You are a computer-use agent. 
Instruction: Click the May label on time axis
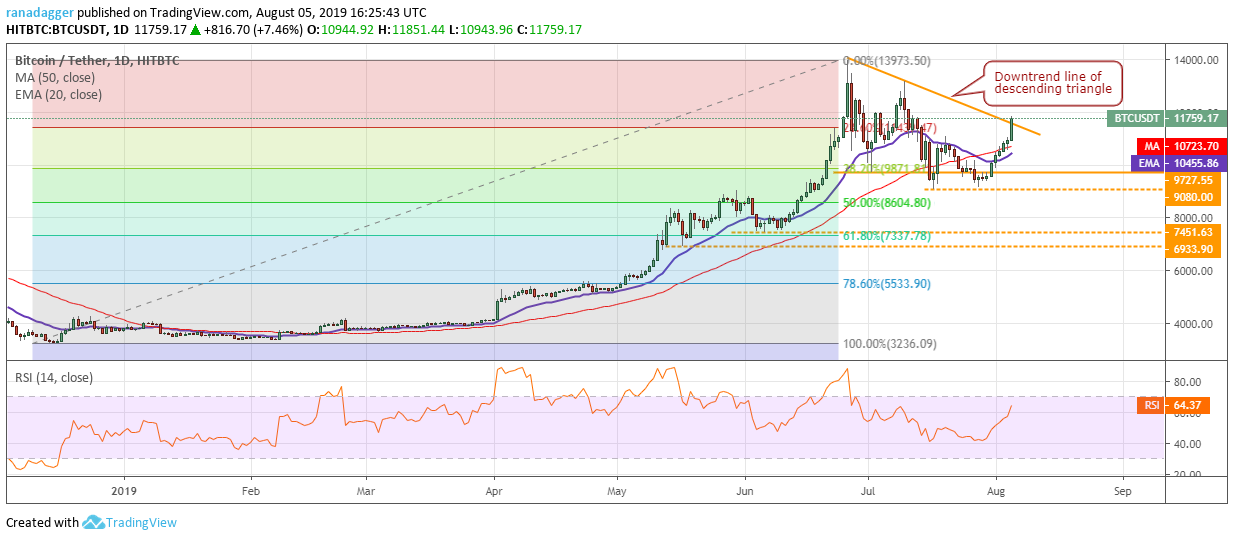coord(618,493)
